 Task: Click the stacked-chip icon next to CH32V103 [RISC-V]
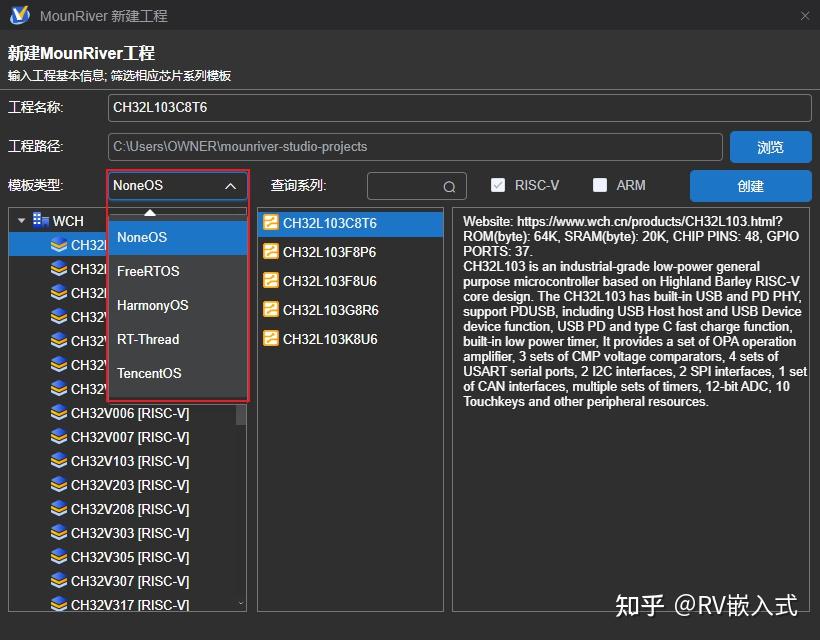coord(58,461)
